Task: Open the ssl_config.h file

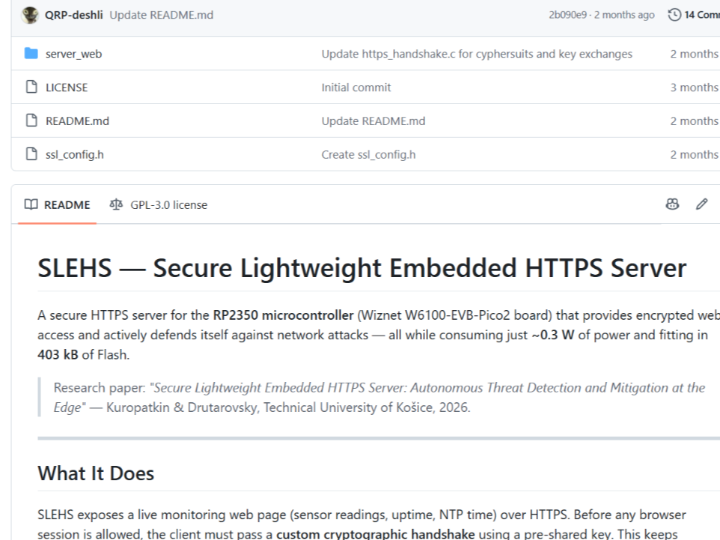Action: [x=74, y=155]
